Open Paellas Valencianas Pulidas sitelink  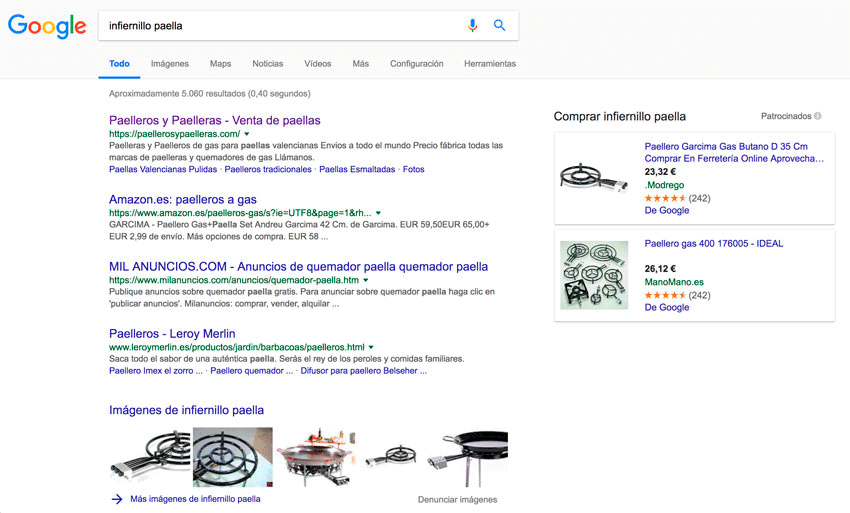(163, 169)
